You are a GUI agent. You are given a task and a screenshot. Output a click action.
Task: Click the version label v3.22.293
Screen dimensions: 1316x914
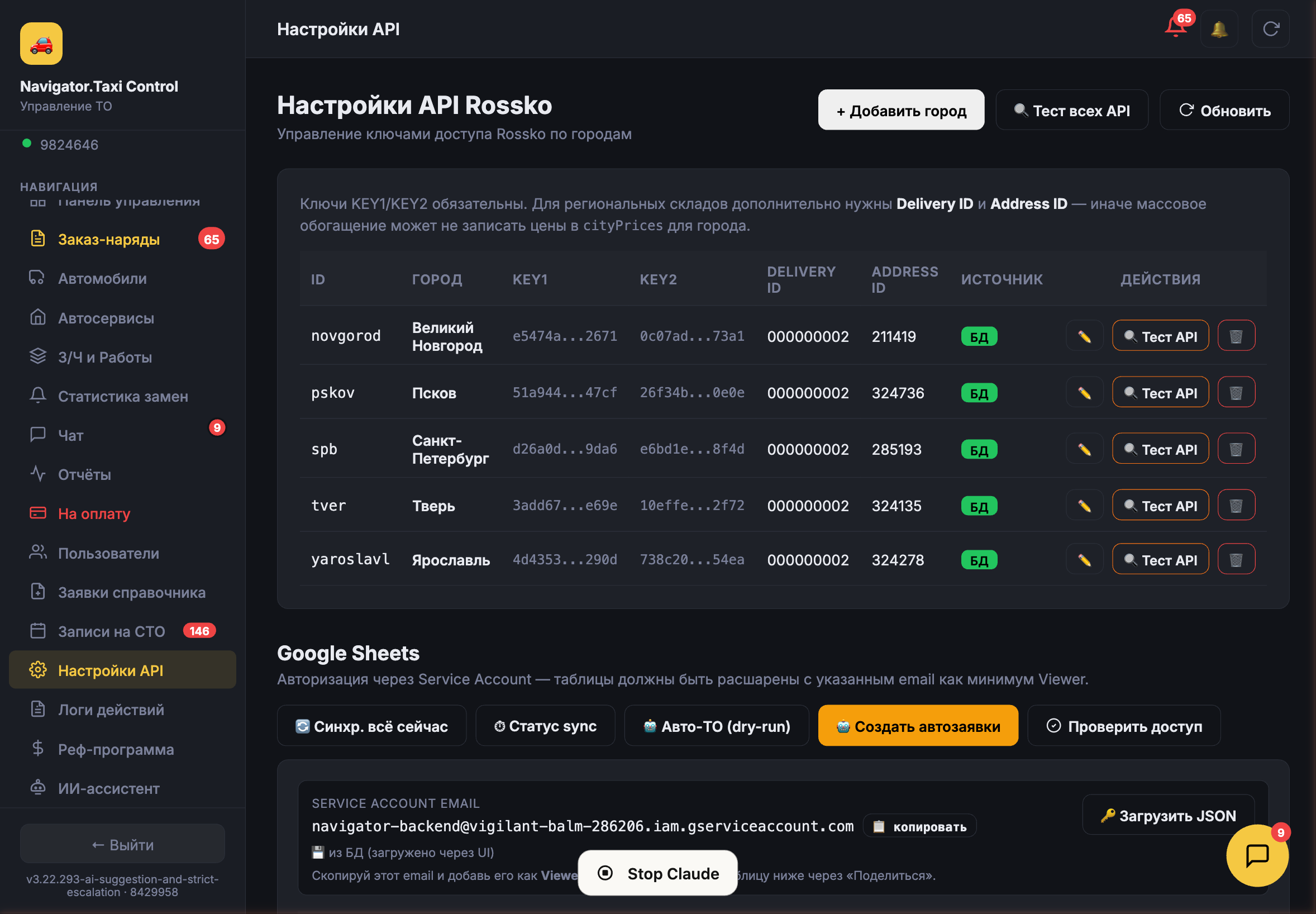[x=122, y=886]
